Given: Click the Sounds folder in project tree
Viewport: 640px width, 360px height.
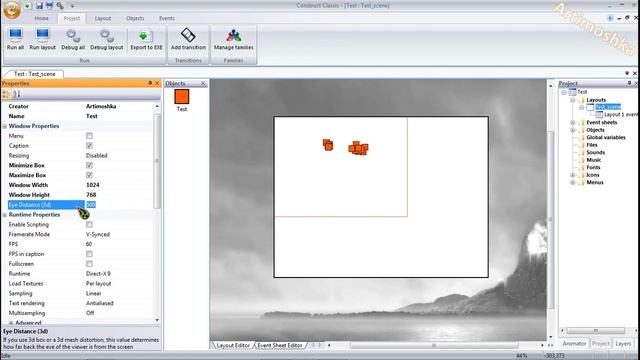Looking at the screenshot, I should tap(595, 152).
